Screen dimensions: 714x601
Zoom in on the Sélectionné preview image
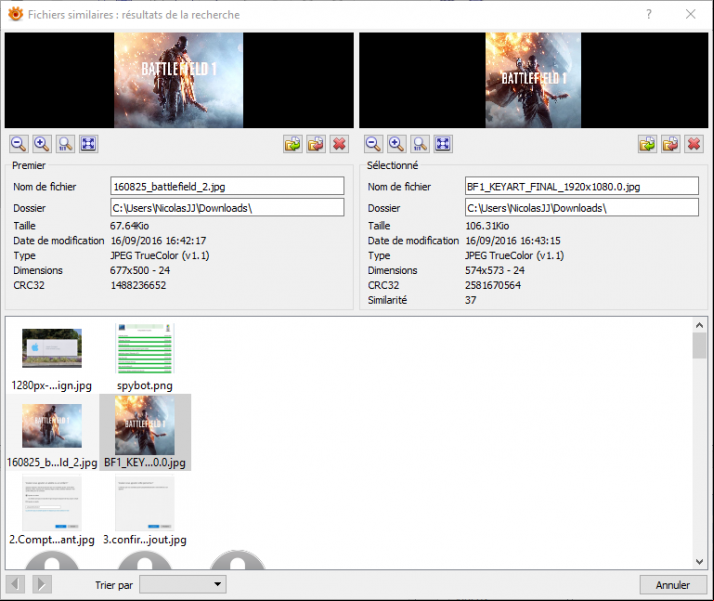397,144
